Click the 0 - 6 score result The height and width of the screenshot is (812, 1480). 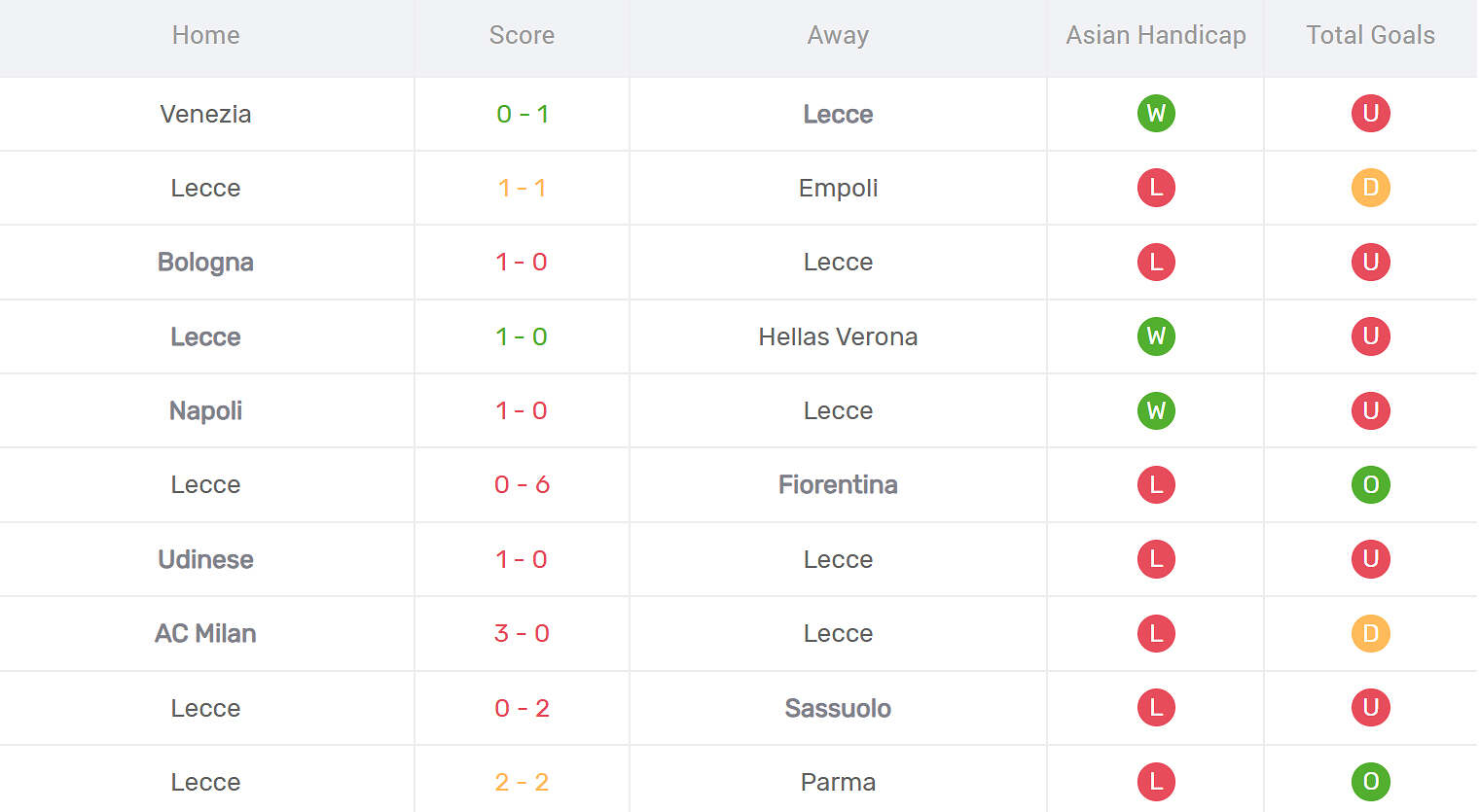coord(522,484)
